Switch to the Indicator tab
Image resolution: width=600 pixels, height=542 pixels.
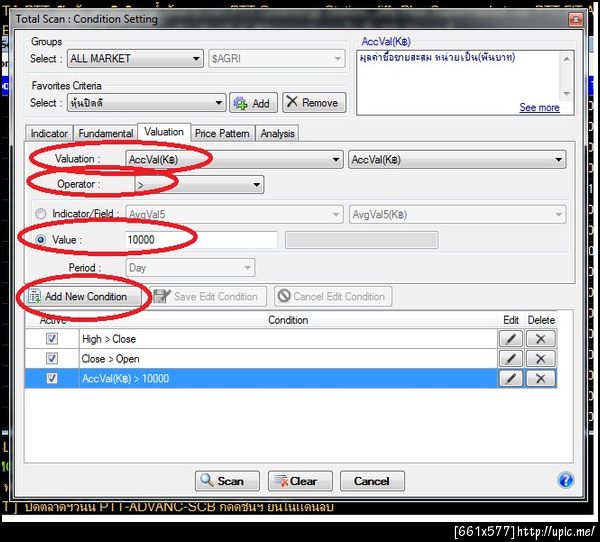49,134
